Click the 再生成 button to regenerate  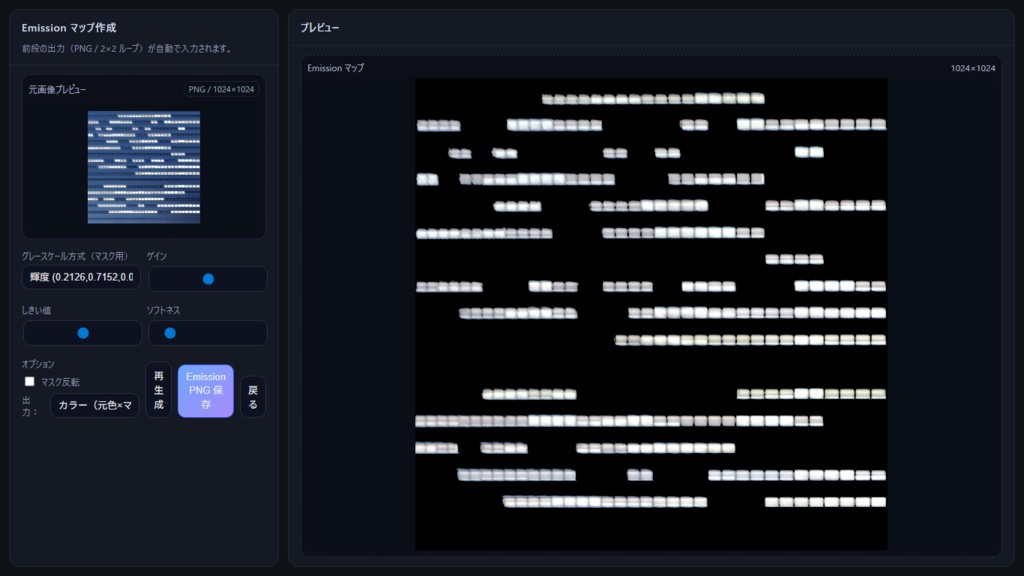tap(156, 390)
